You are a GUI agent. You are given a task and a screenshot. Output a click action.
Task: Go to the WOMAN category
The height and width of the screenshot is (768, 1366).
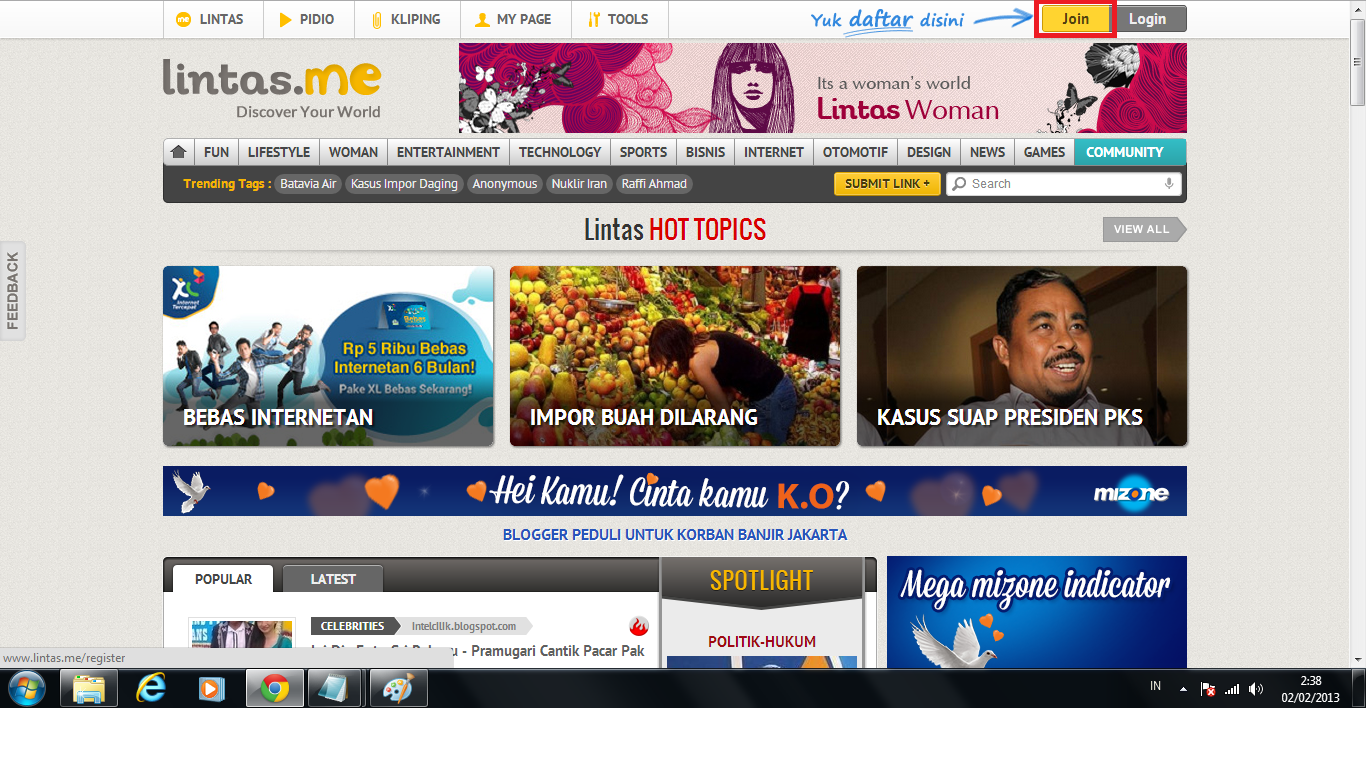point(354,152)
